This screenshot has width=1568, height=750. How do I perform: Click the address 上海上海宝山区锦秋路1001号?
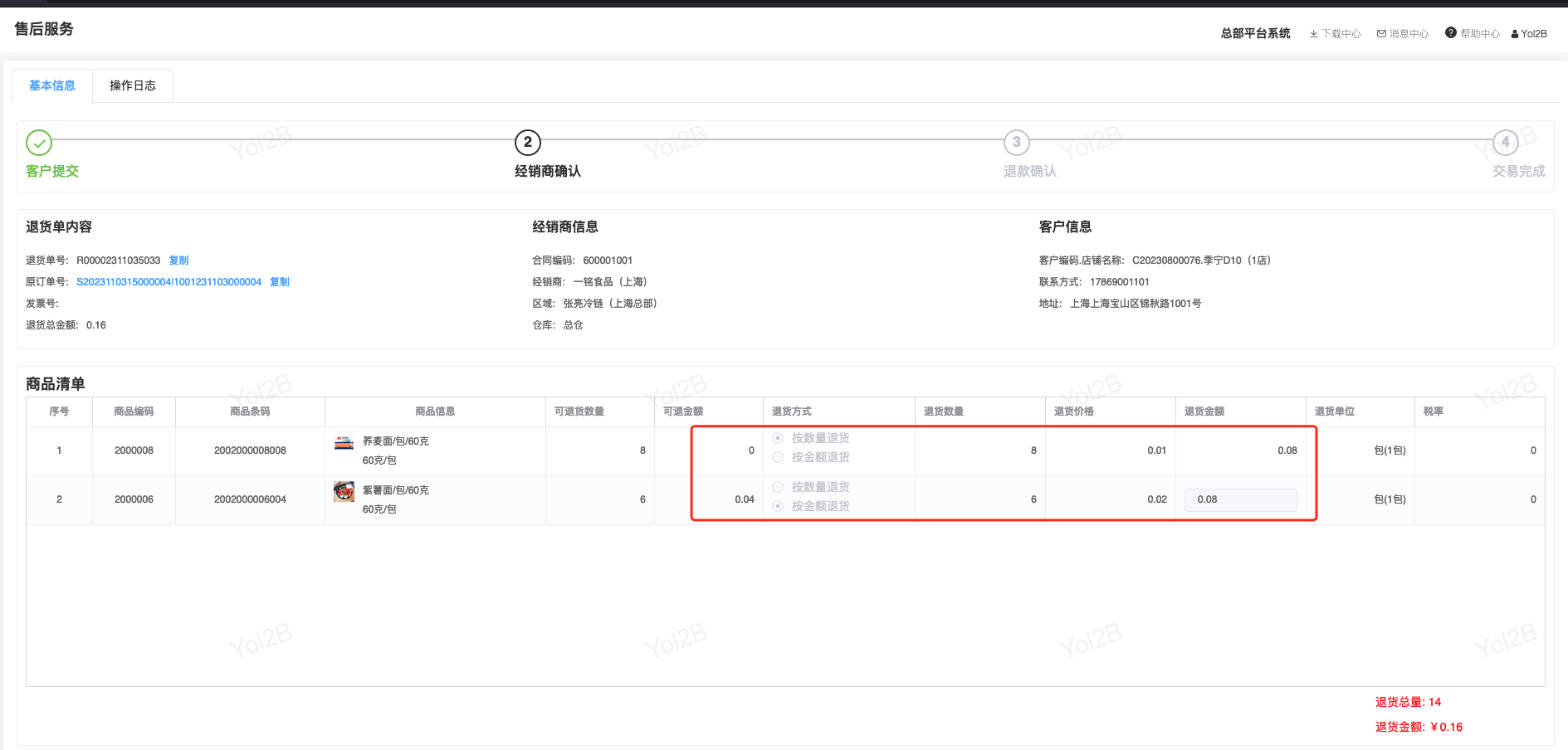pyautogui.click(x=1136, y=304)
